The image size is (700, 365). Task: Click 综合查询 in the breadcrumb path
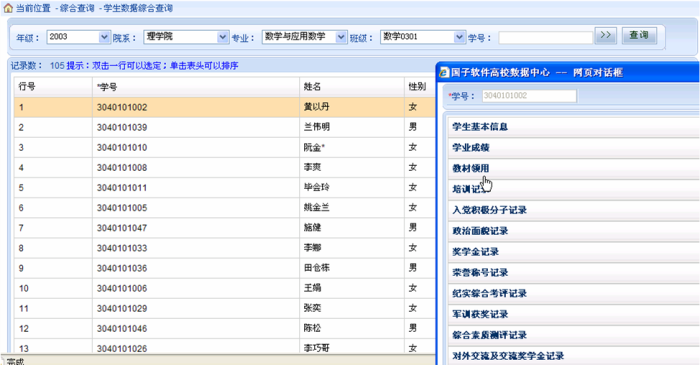pyautogui.click(x=77, y=8)
